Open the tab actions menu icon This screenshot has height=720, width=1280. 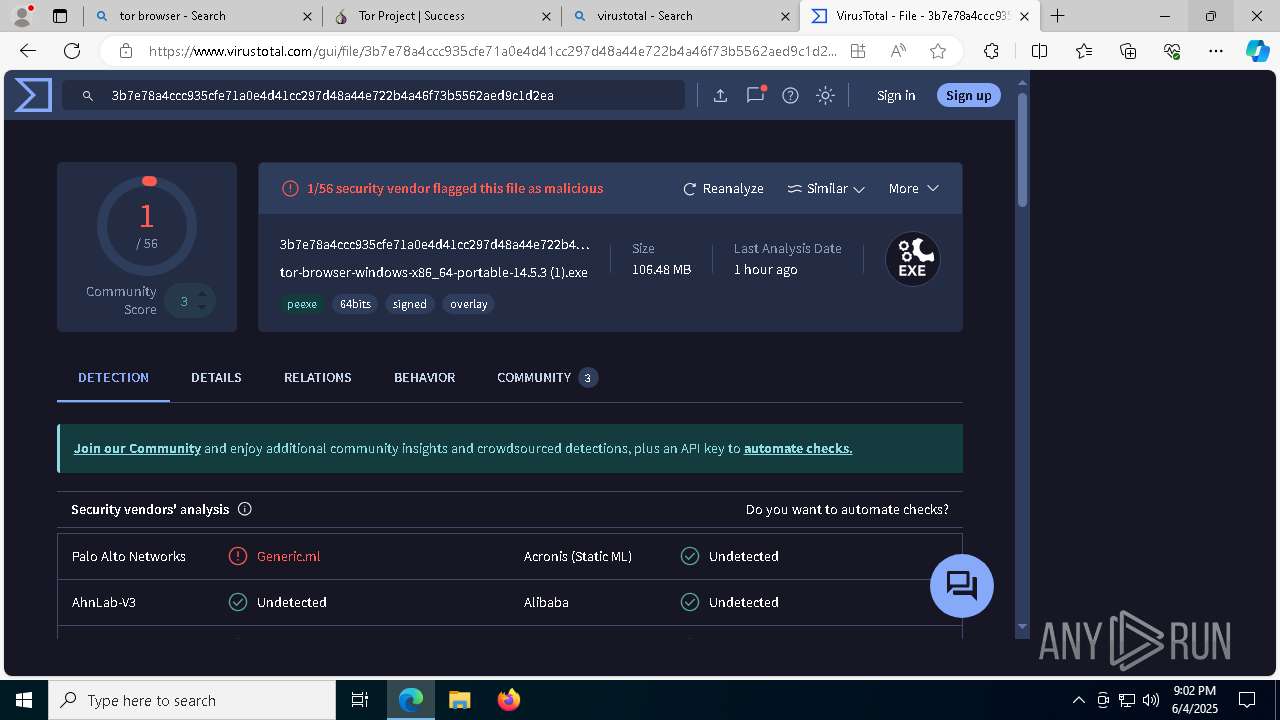pos(60,16)
